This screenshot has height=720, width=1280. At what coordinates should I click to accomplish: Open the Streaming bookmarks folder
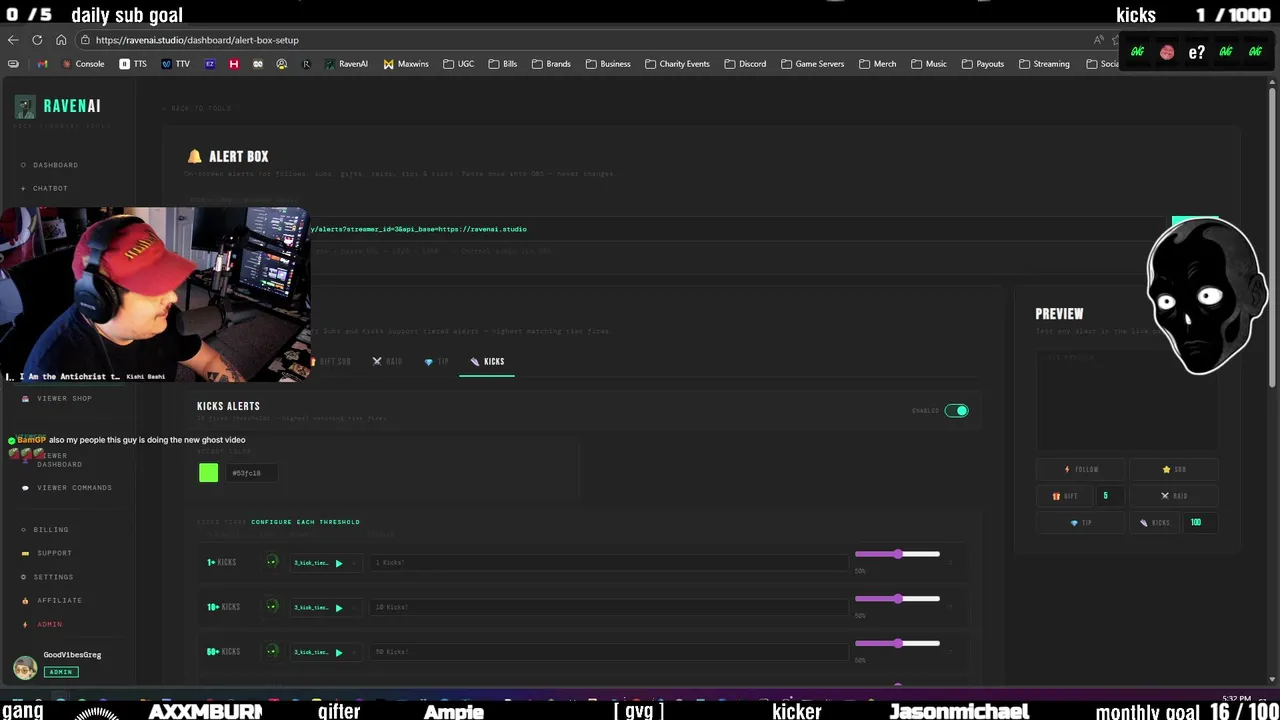(1044, 64)
